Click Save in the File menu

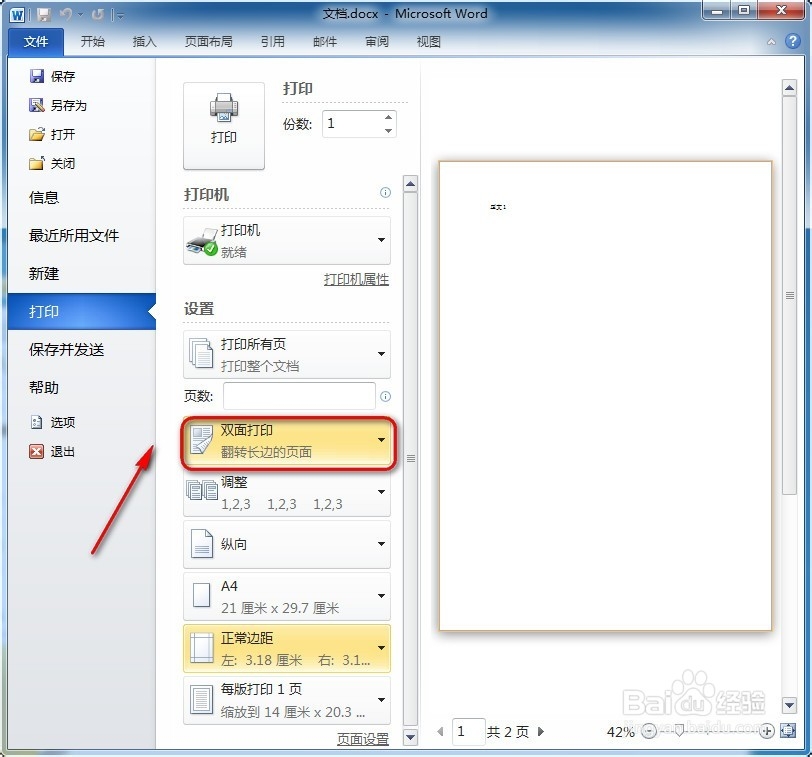(x=52, y=77)
